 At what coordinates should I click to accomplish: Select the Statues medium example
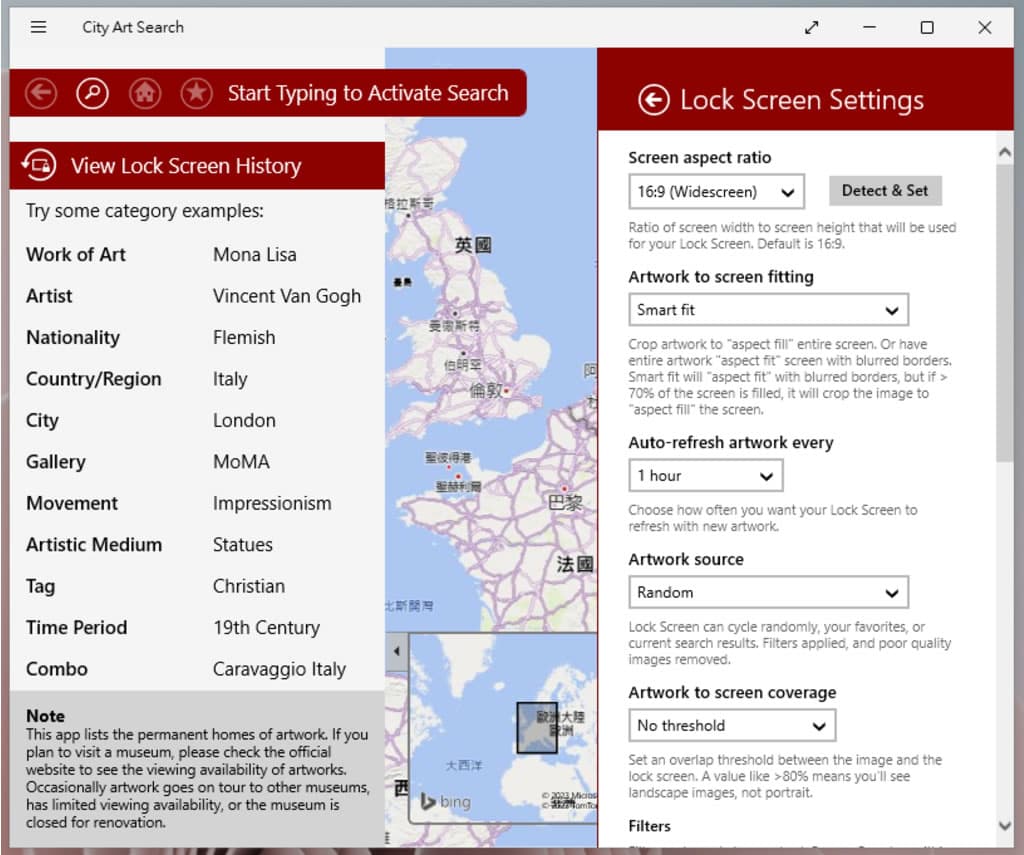[x=242, y=545]
